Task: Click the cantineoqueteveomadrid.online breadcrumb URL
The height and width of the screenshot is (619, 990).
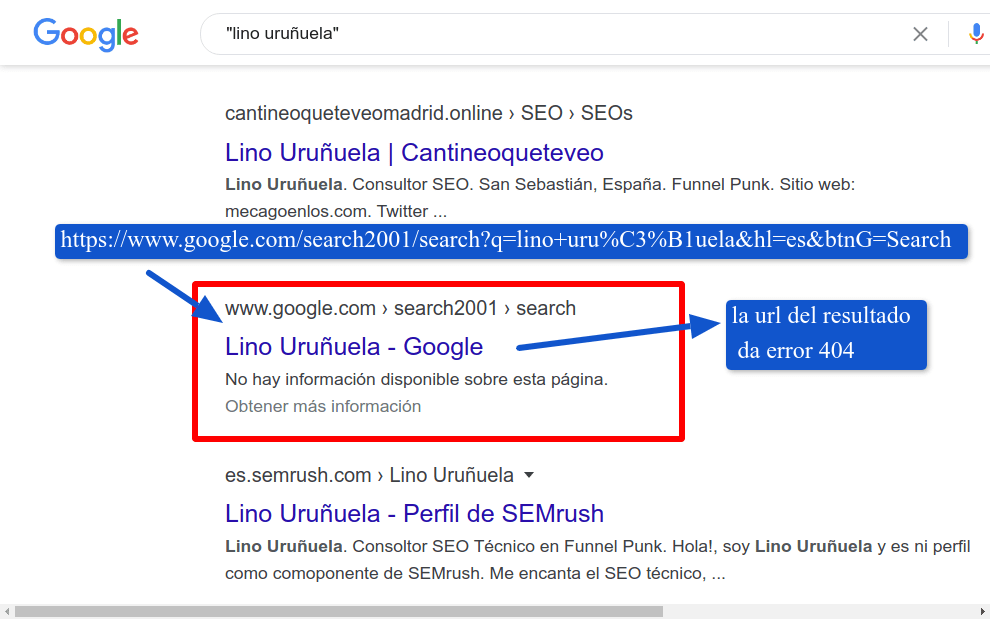Action: coord(429,113)
